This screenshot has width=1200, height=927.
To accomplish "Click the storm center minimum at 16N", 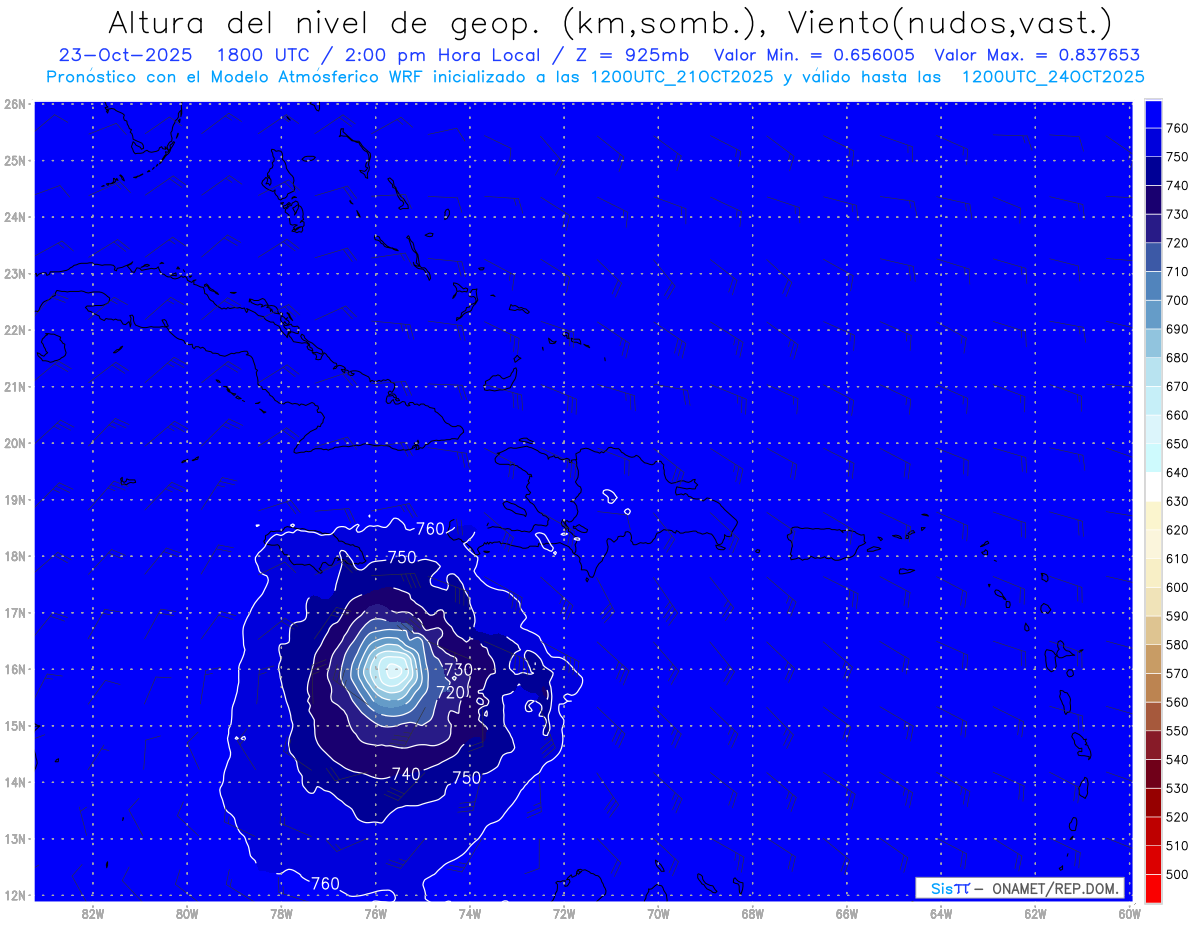I will pos(392,669).
